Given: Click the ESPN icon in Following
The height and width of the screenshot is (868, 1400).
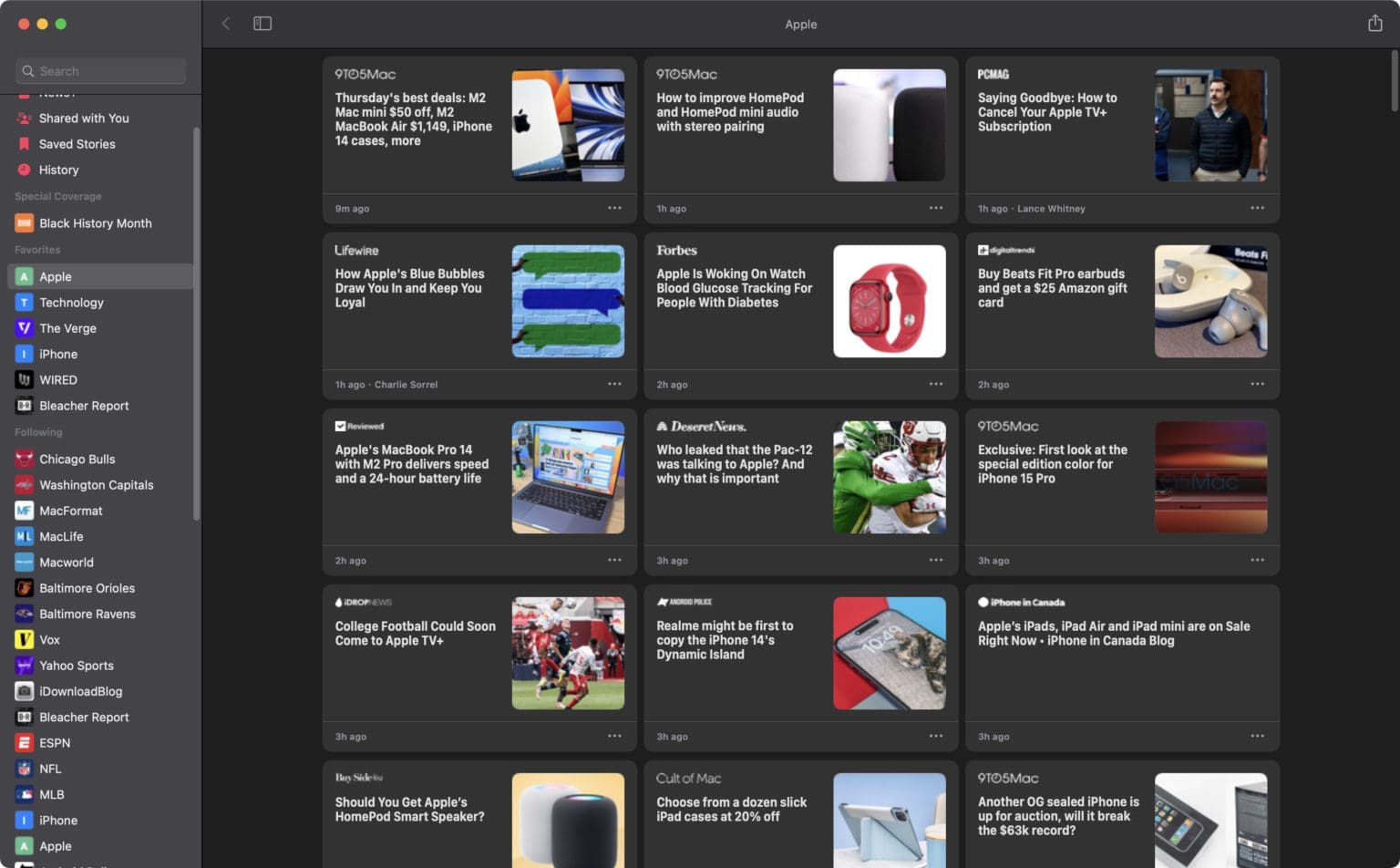Looking at the screenshot, I should point(23,743).
